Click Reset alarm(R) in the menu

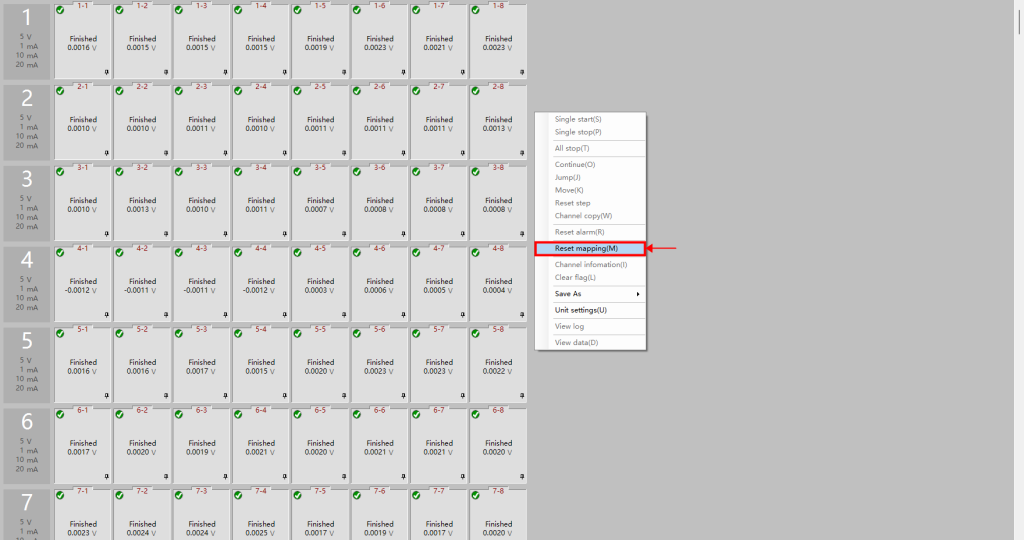[x=579, y=232]
